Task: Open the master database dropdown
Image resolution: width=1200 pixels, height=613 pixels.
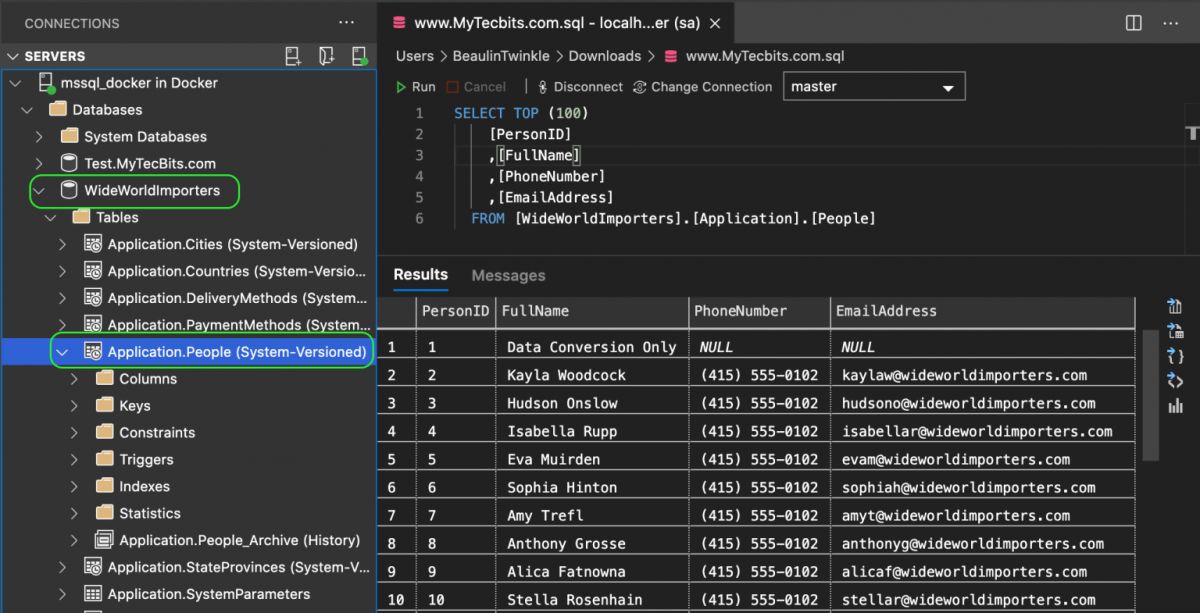Action: pyautogui.click(x=874, y=87)
